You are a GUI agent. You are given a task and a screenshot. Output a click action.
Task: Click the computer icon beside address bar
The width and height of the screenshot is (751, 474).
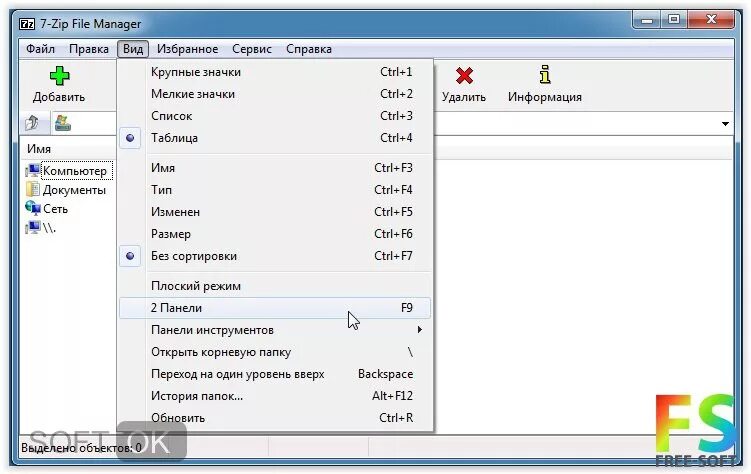pyautogui.click(x=63, y=123)
